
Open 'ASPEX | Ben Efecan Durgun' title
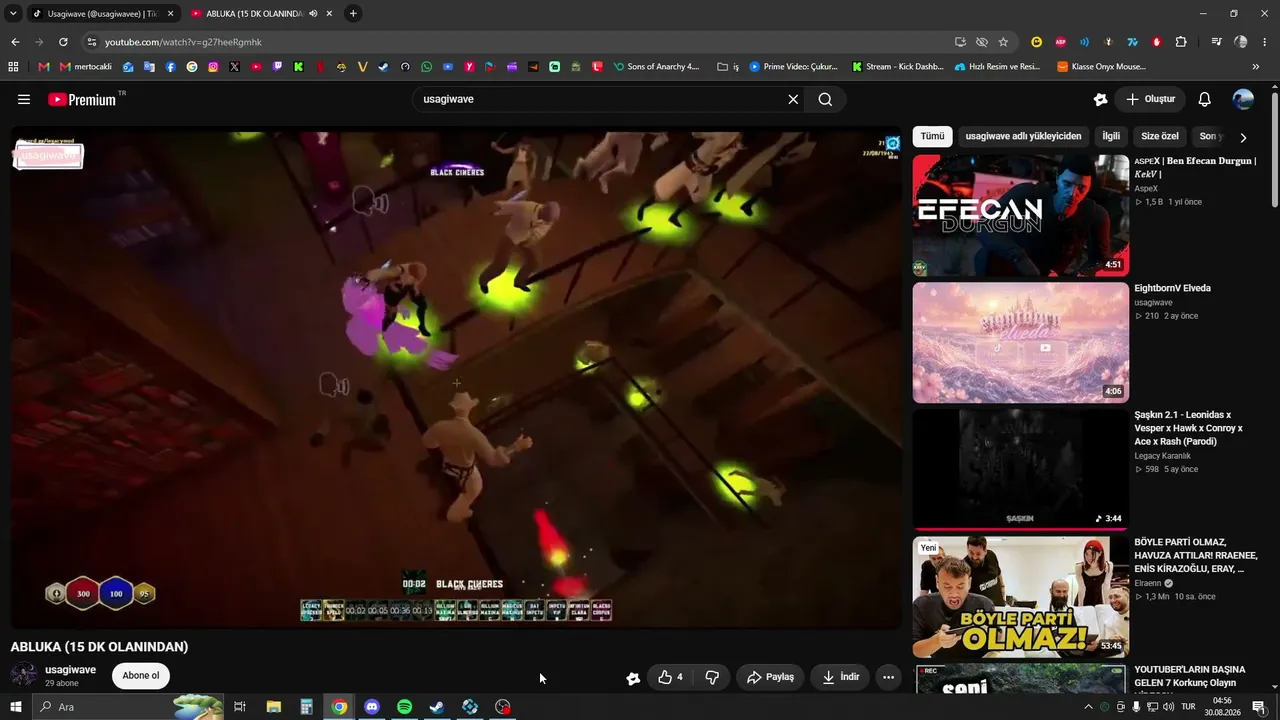click(x=1195, y=167)
